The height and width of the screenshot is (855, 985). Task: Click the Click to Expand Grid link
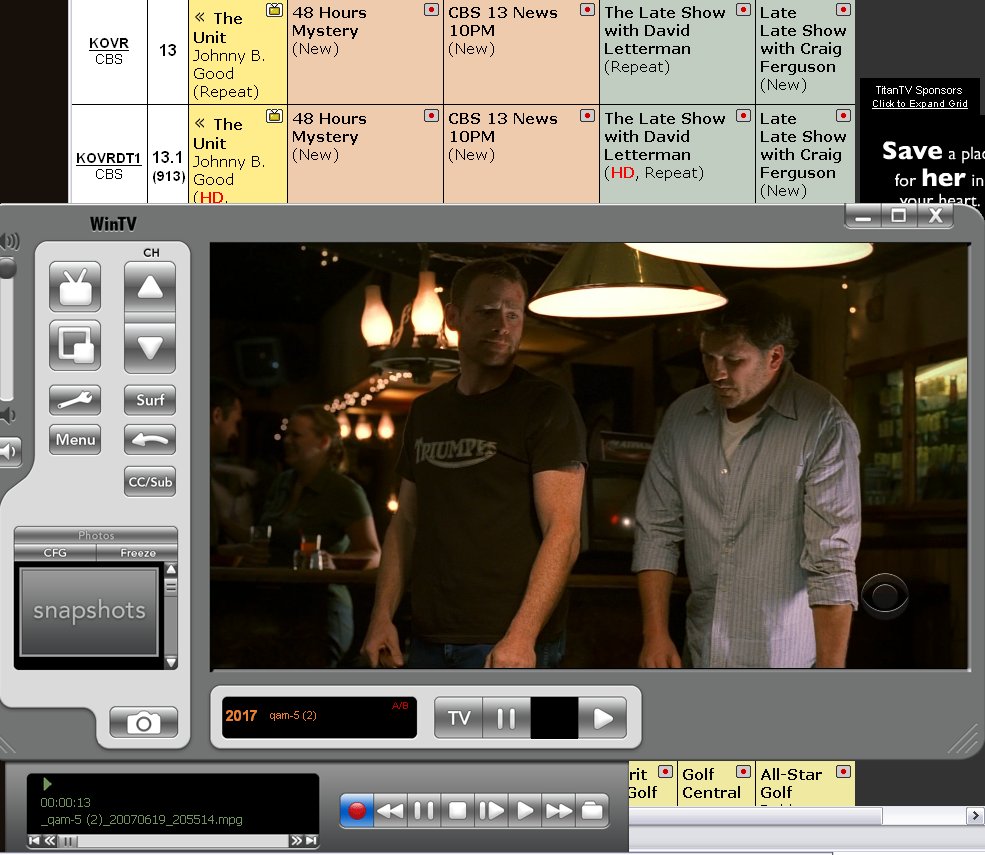[x=920, y=104]
